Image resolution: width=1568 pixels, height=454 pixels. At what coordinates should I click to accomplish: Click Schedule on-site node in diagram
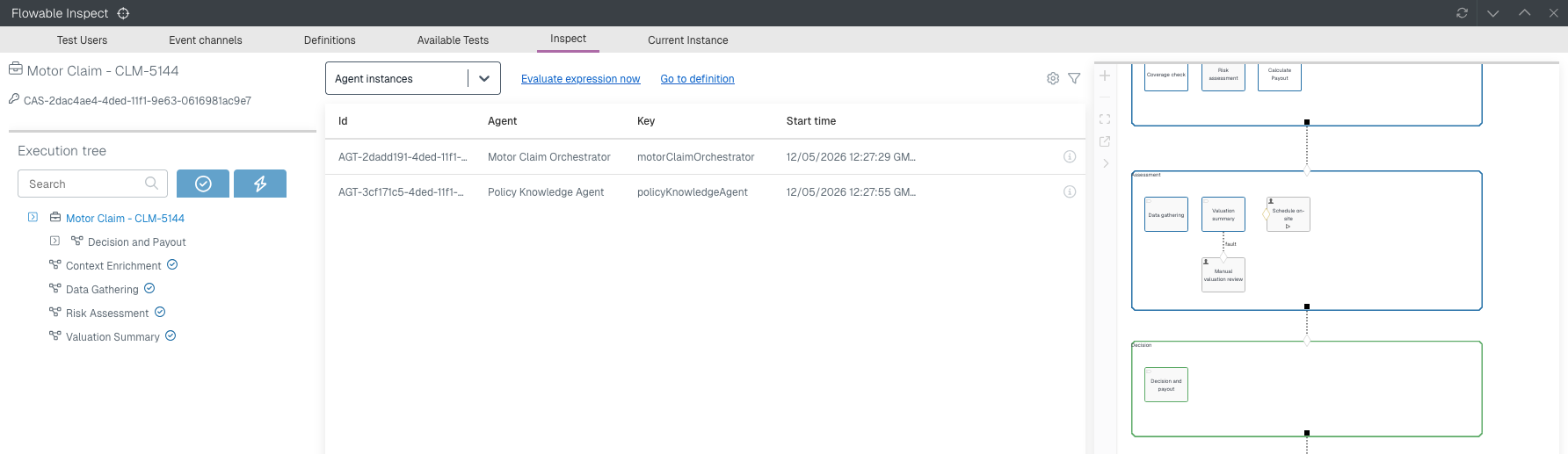click(x=1289, y=214)
